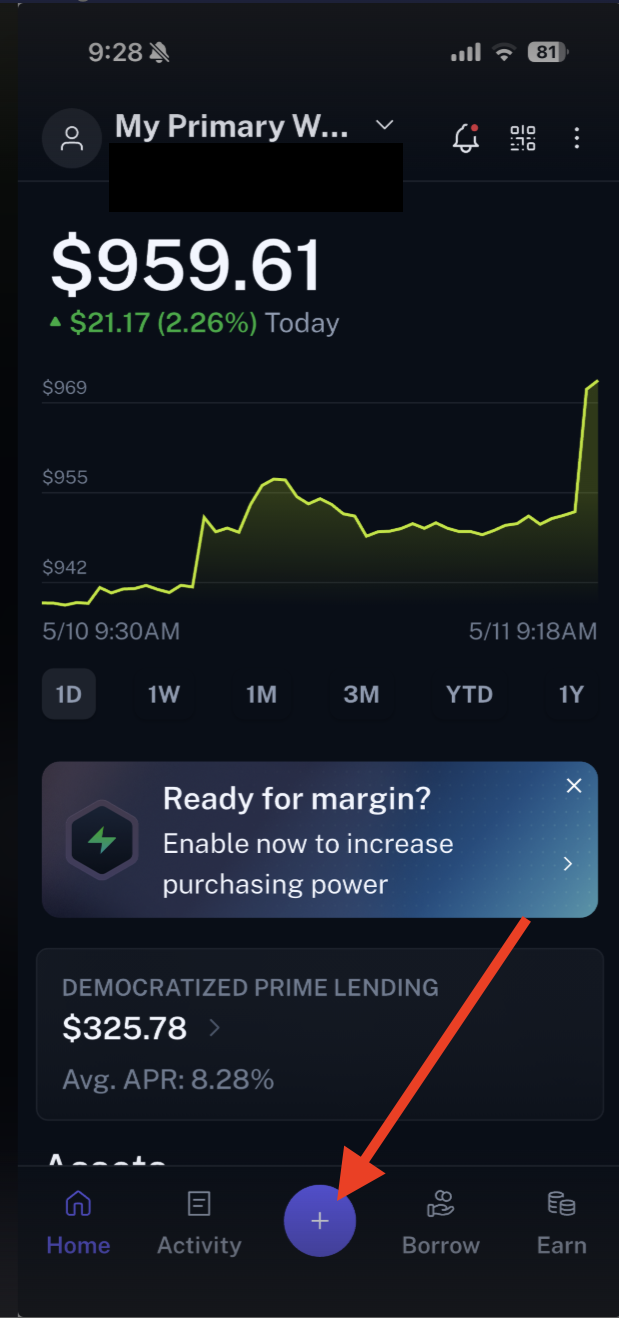Open margin banner right chevron
The image size is (619, 1318).
568,863
